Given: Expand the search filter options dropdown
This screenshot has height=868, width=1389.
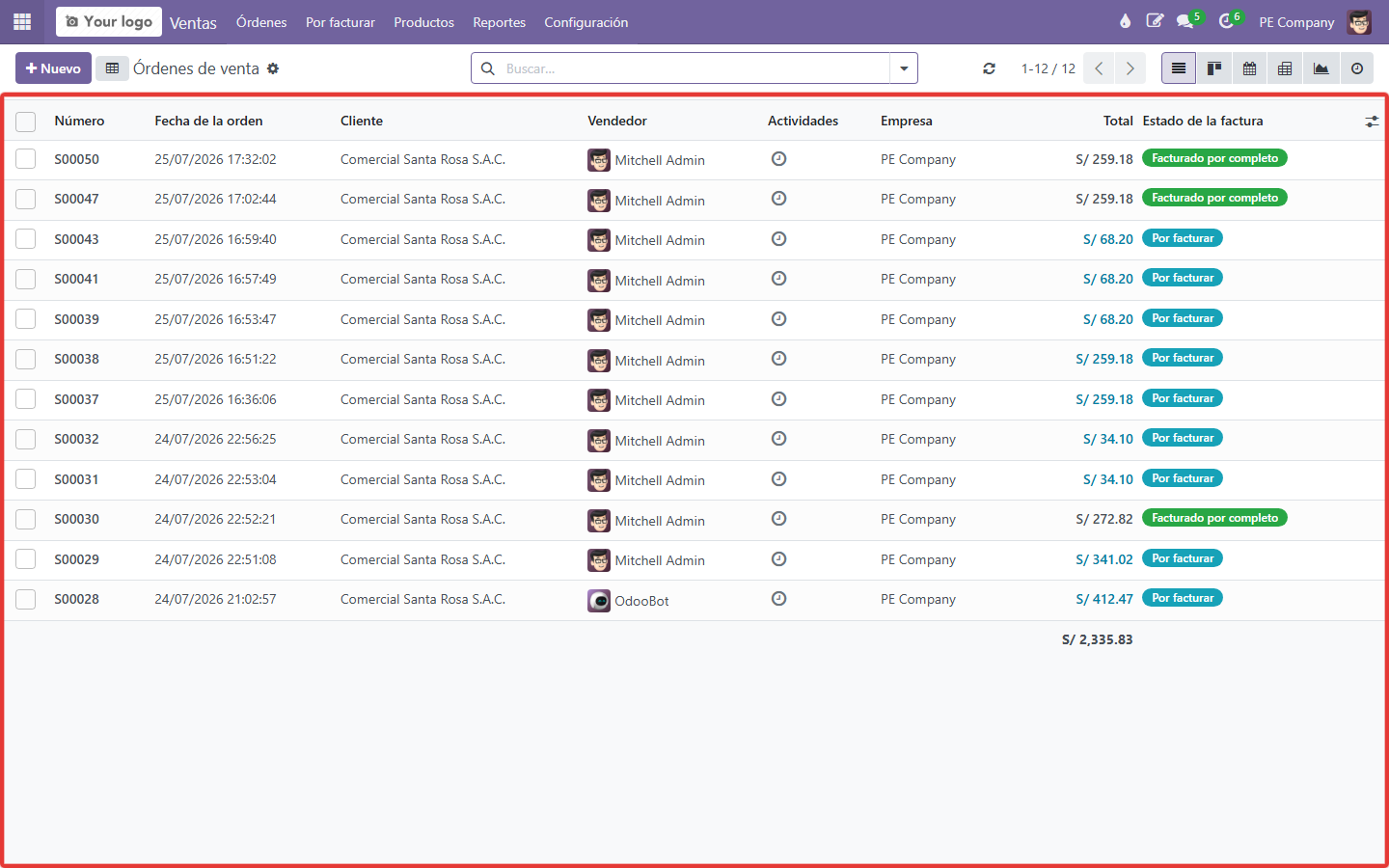Looking at the screenshot, I should (904, 68).
